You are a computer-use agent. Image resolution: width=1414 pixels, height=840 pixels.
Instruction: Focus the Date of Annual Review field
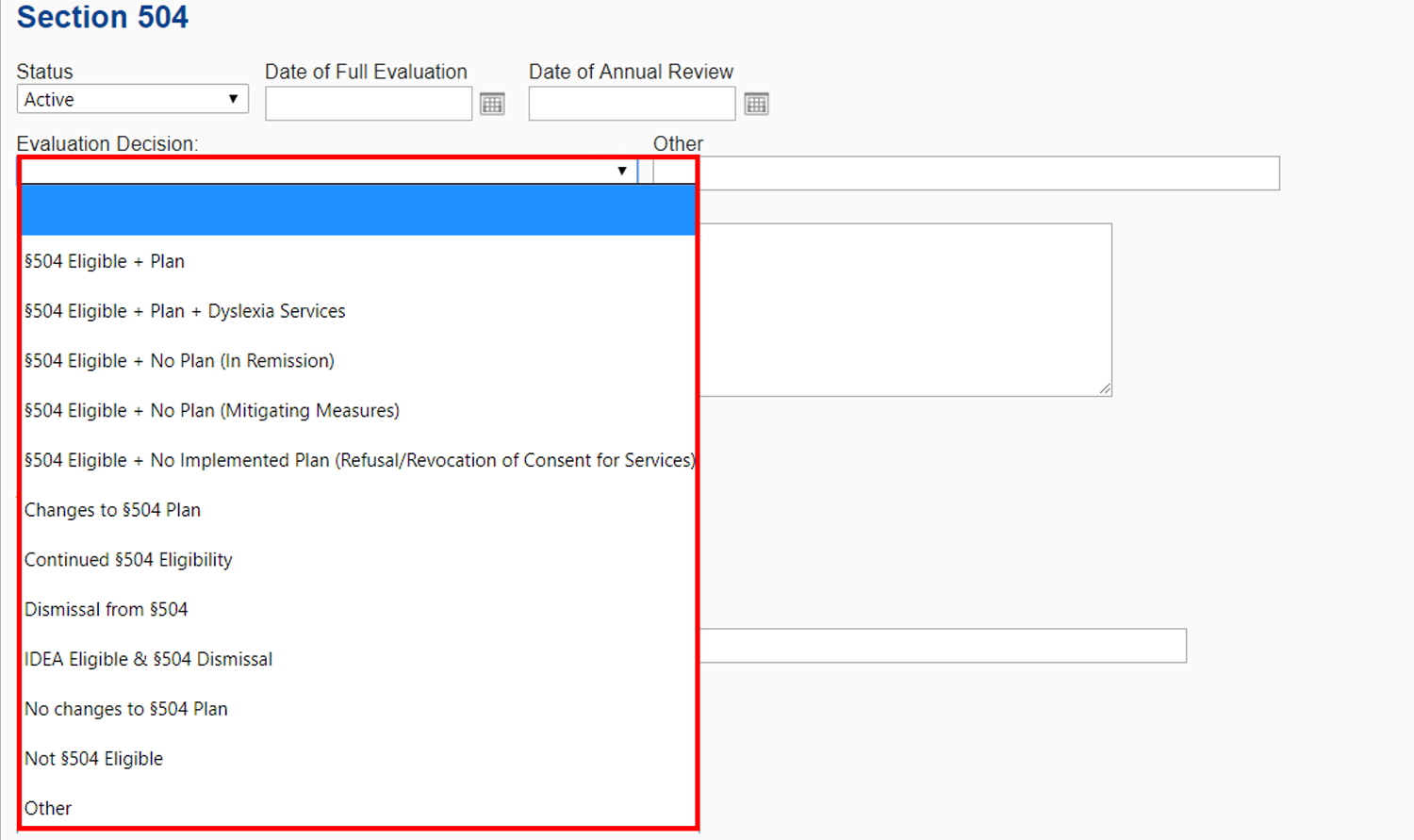632,104
